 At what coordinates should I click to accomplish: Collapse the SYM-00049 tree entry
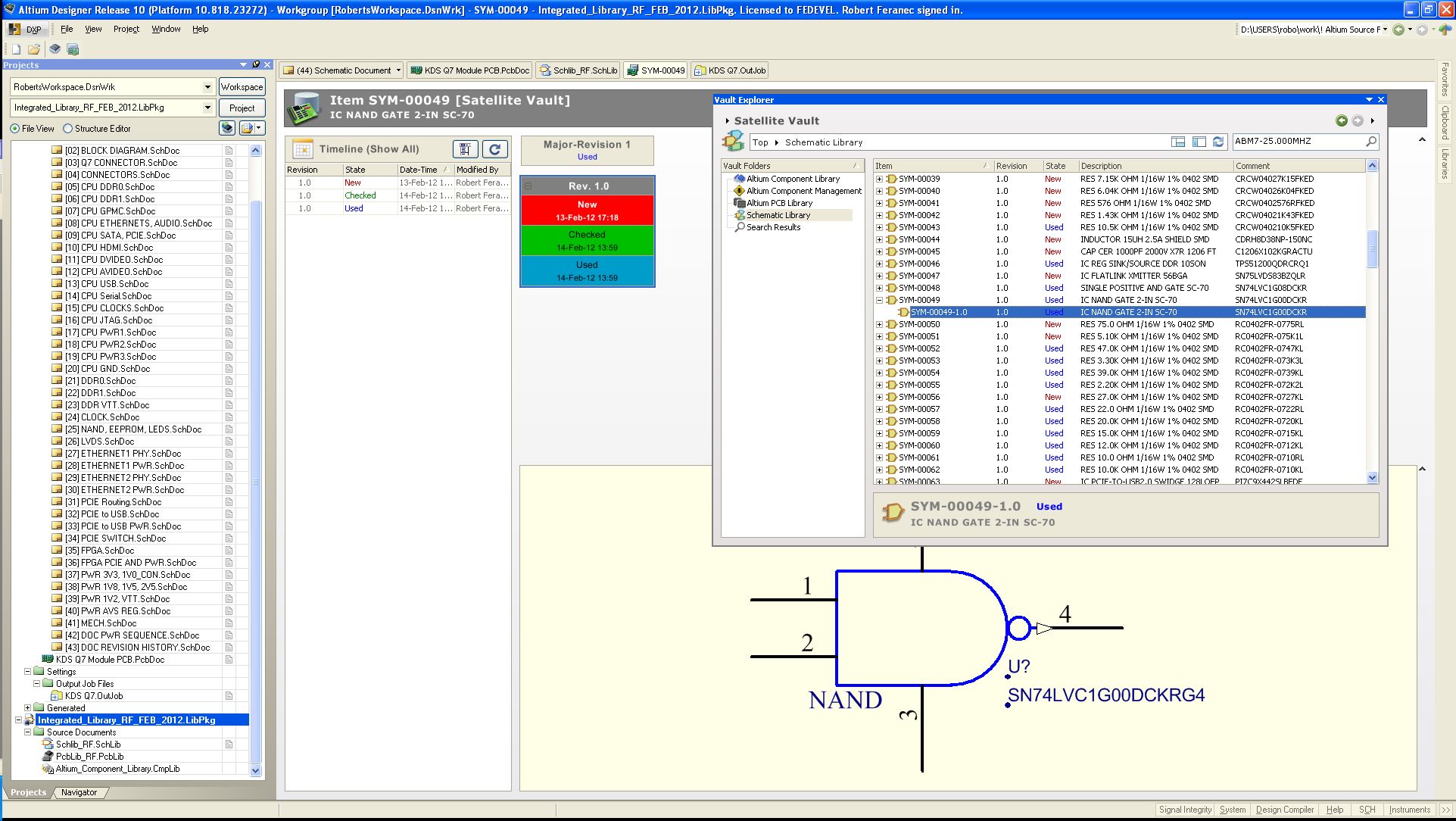(878, 300)
